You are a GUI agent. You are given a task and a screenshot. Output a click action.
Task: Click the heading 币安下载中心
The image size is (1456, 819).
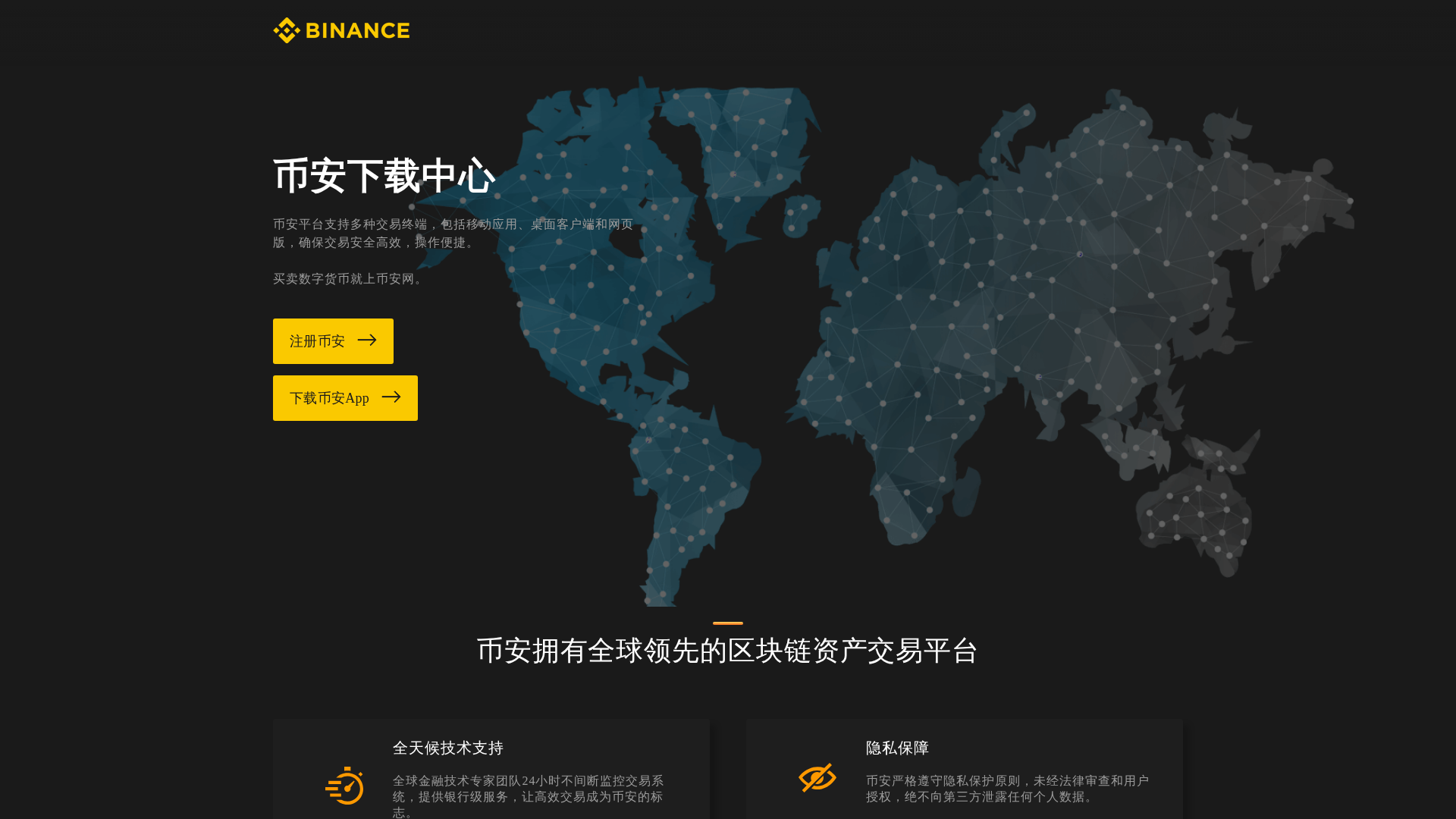(384, 176)
